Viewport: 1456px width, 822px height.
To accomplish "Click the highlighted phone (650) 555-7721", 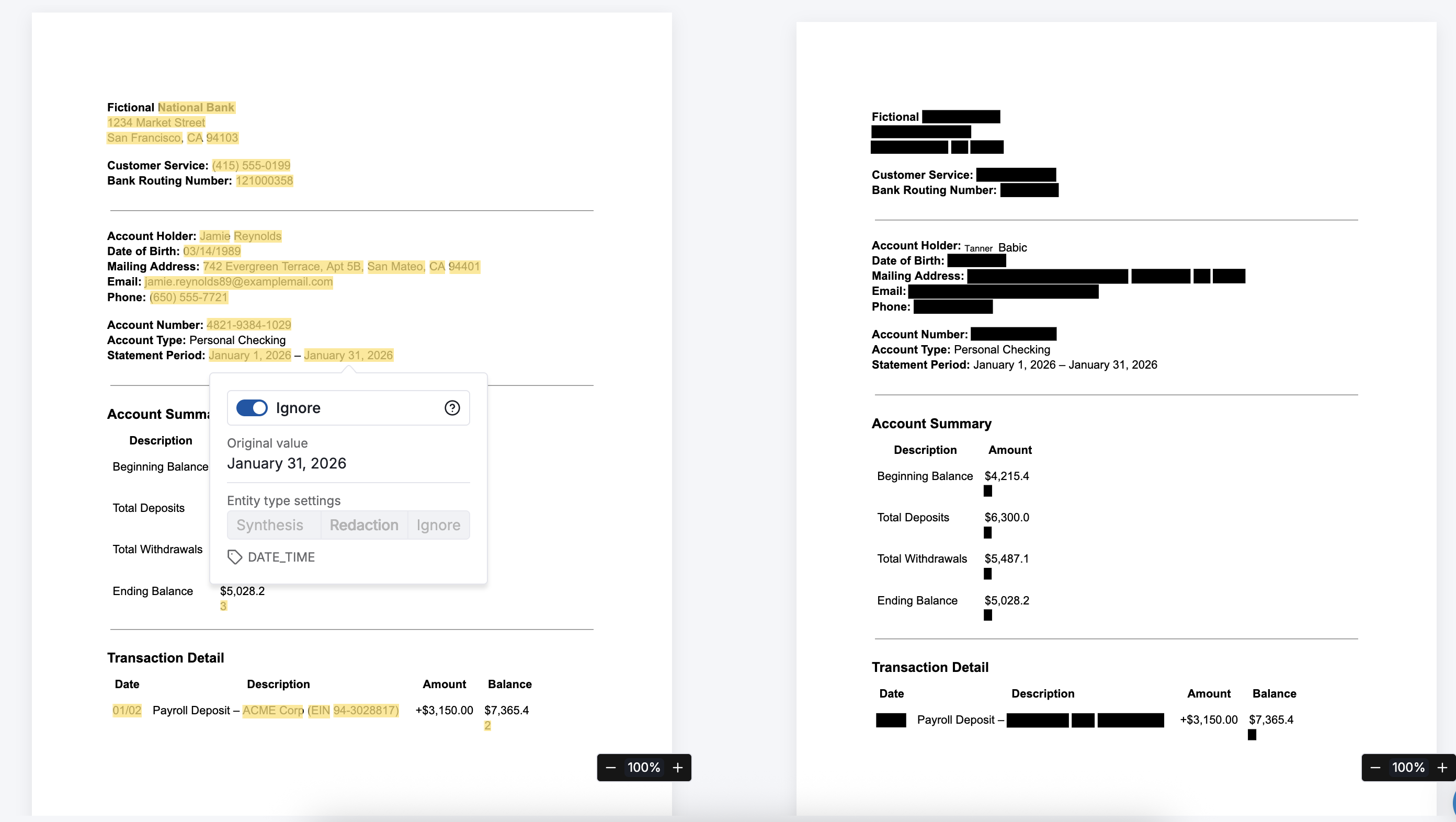I will coord(188,297).
